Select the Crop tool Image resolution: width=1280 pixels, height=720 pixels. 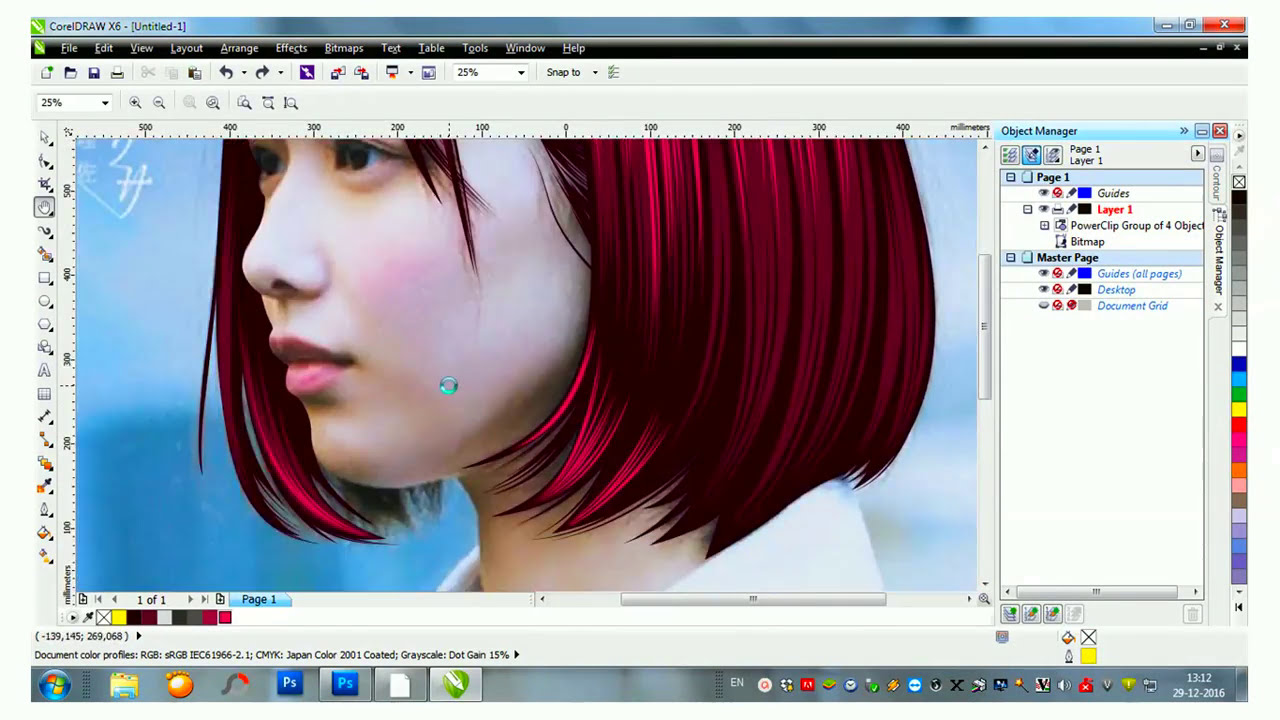pyautogui.click(x=45, y=184)
